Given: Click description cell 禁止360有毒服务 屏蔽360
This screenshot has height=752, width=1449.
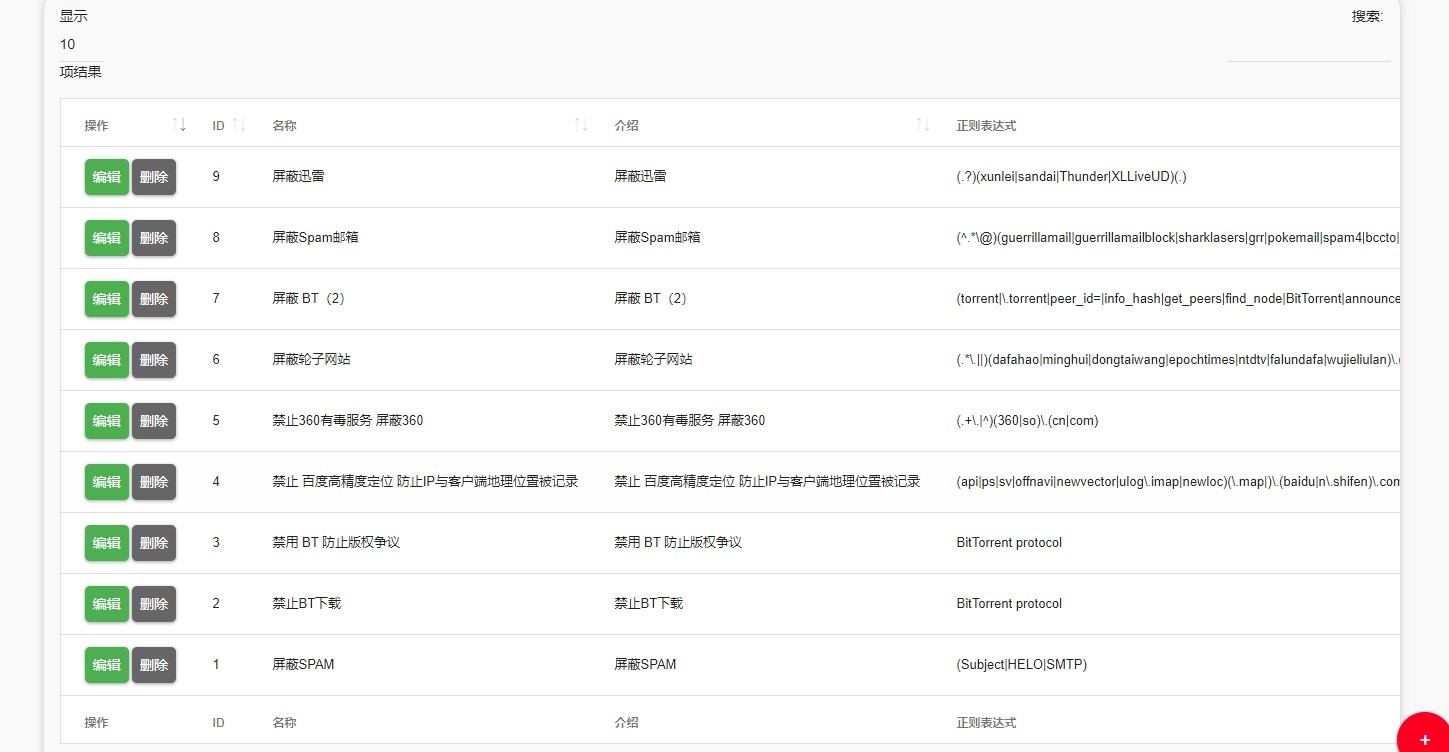Looking at the screenshot, I should tap(689, 420).
